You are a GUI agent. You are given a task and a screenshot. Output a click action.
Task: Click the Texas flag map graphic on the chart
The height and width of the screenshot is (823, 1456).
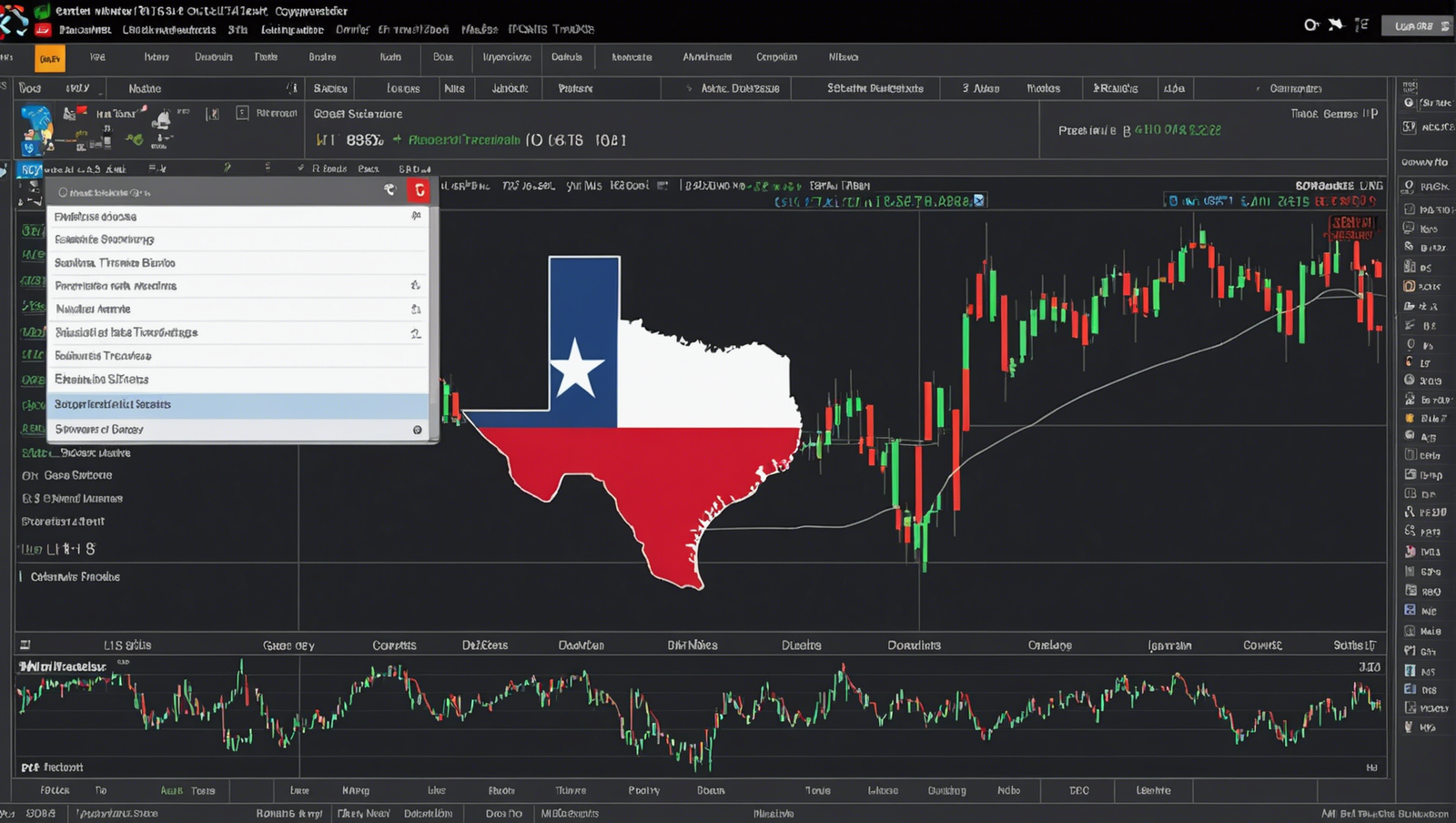[x=632, y=422]
